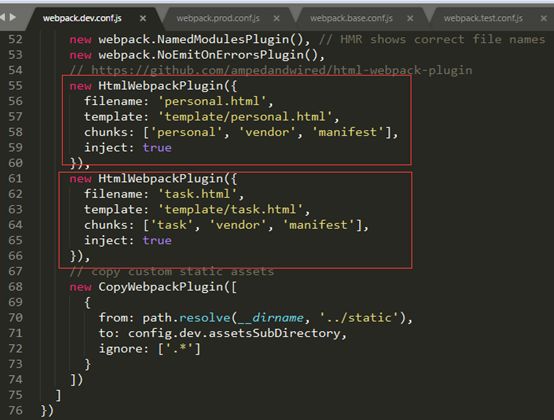
Task: Close the webpack.base.conf.js tab
Action: (410, 18)
